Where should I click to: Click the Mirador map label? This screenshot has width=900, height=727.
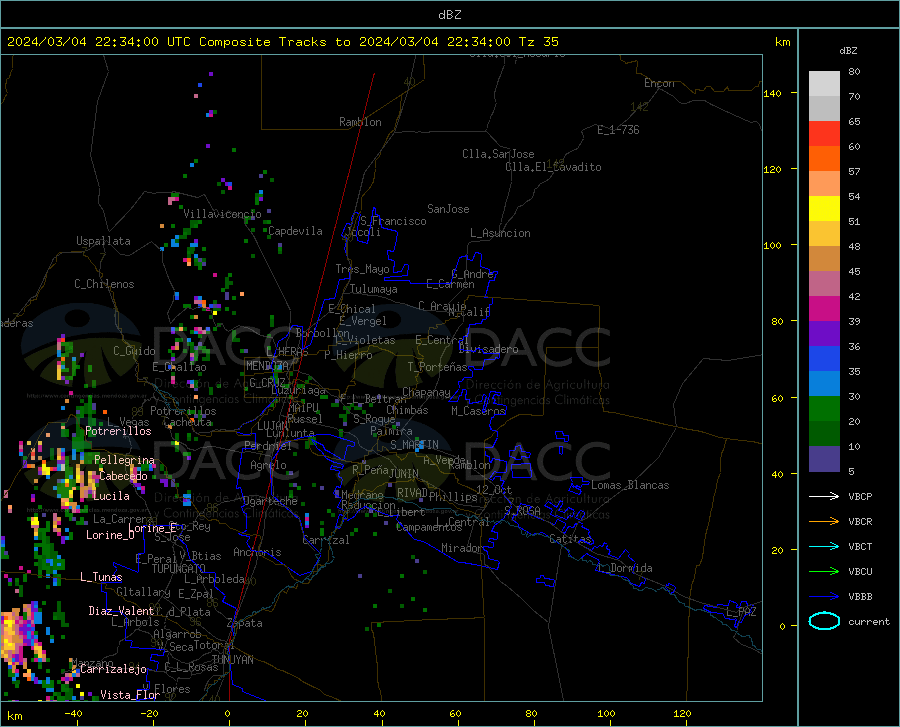[x=461, y=548]
